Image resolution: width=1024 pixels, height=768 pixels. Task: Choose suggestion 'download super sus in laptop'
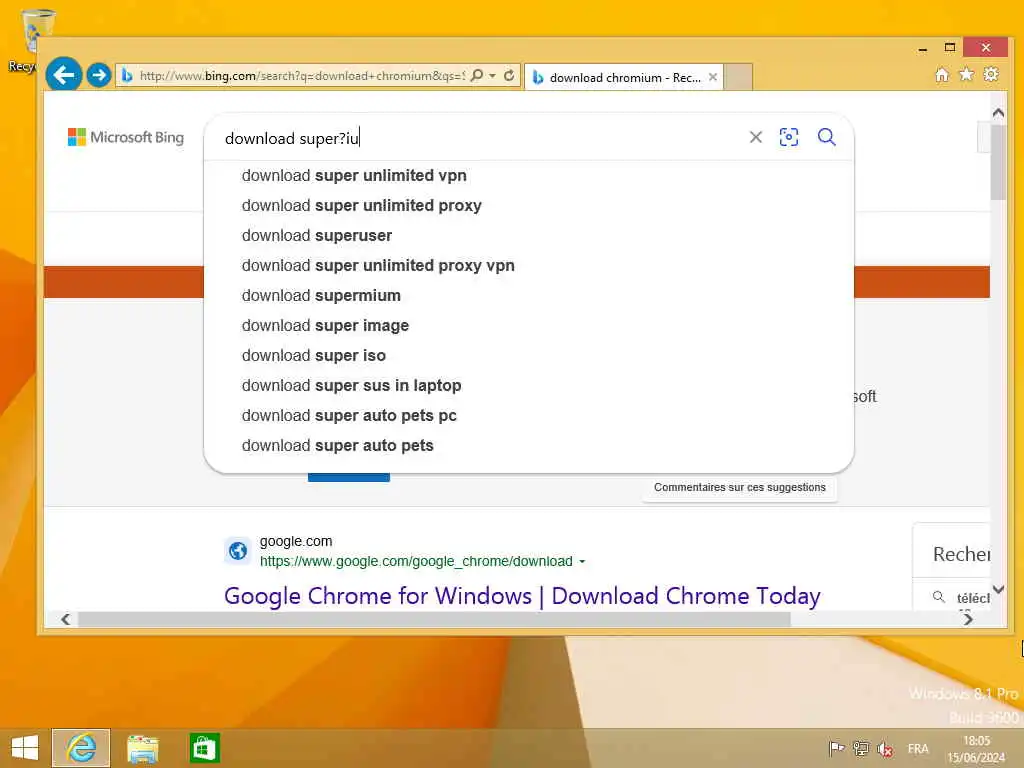[529, 386]
